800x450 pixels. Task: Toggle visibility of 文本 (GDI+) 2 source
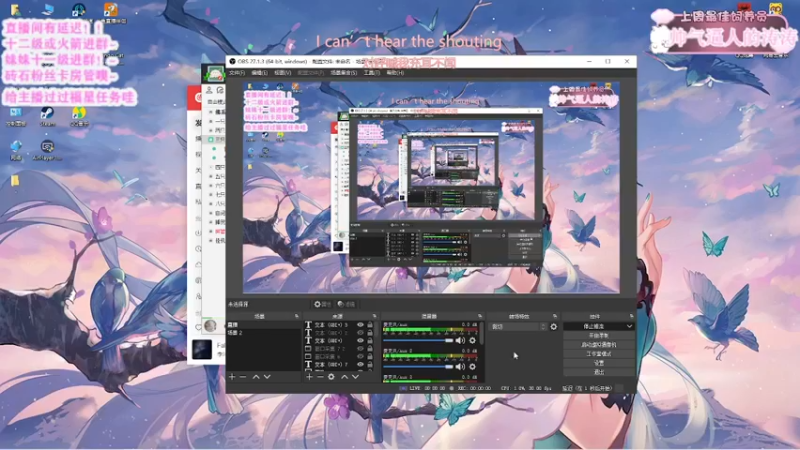(x=360, y=333)
